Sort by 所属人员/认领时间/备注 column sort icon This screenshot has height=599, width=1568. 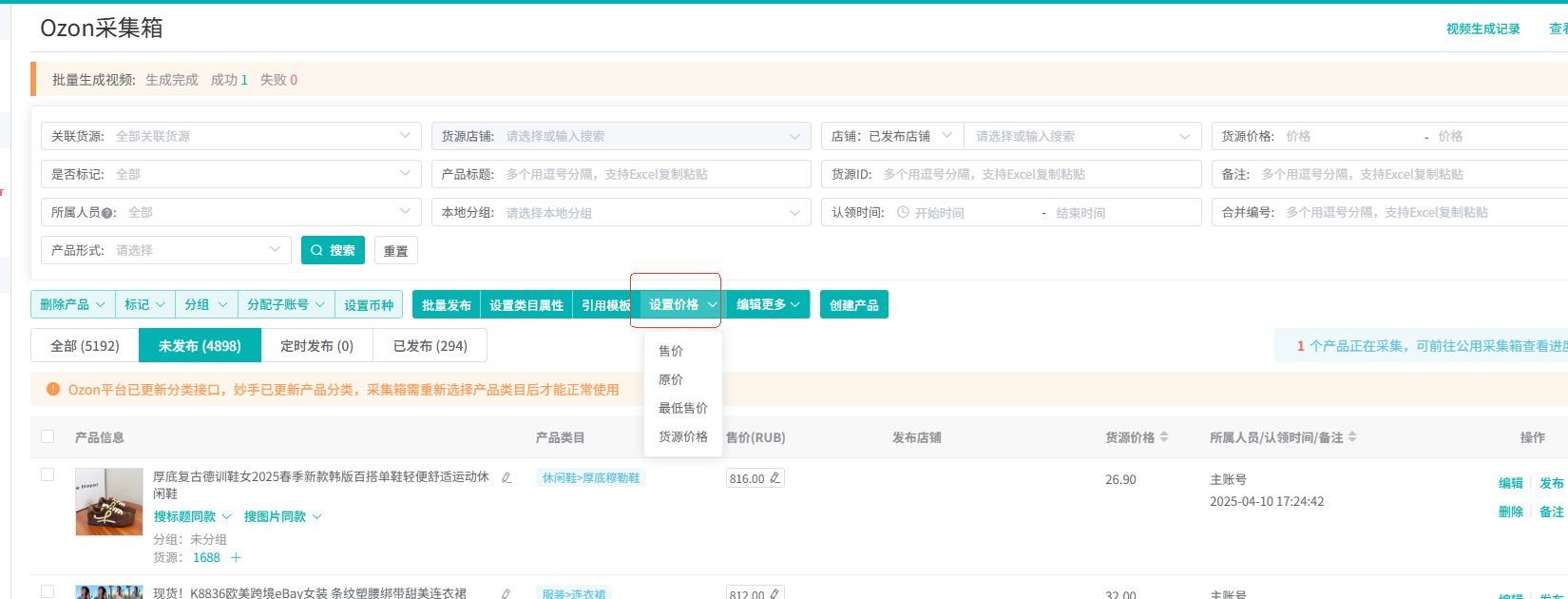click(1352, 437)
